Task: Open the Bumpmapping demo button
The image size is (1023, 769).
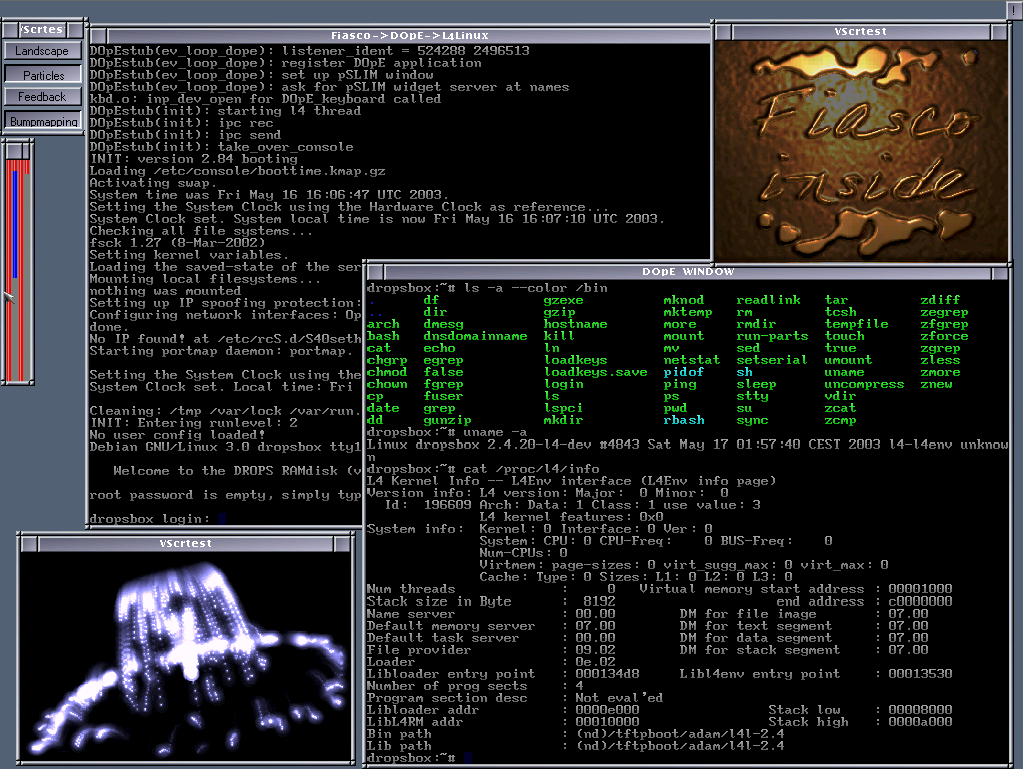Action: (43, 121)
